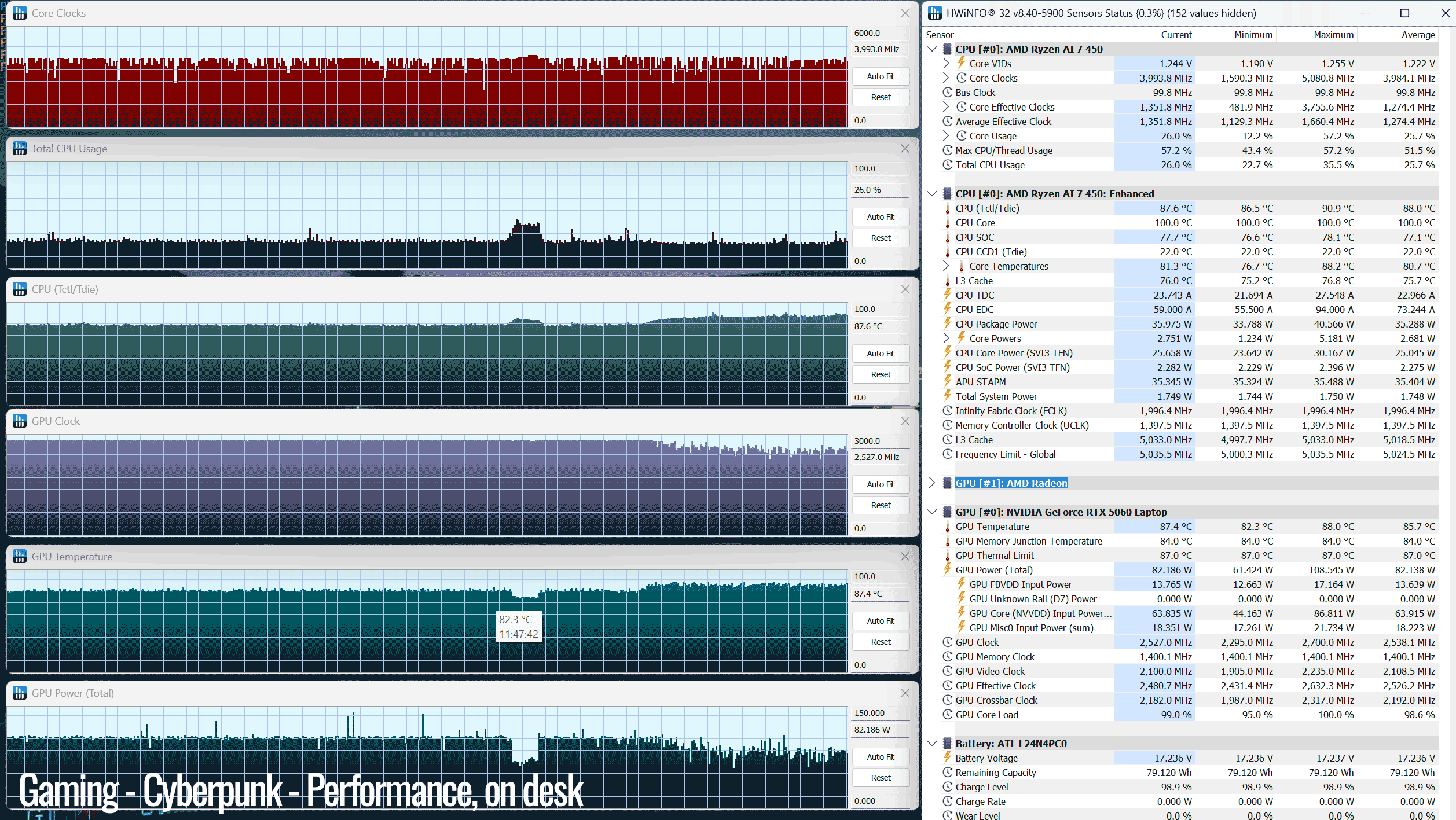Click the lightning icon next to GPU Power (Total) sensor
1456x820 pixels.
pyautogui.click(x=948, y=569)
